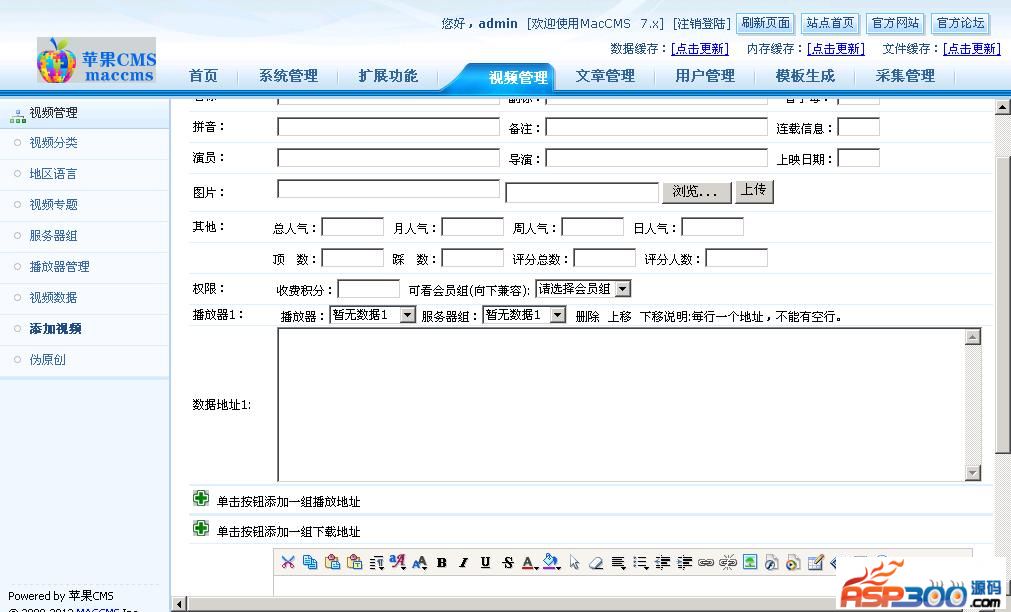
Task: Click the 删除 link in 播放器1 row
Action: 587,317
